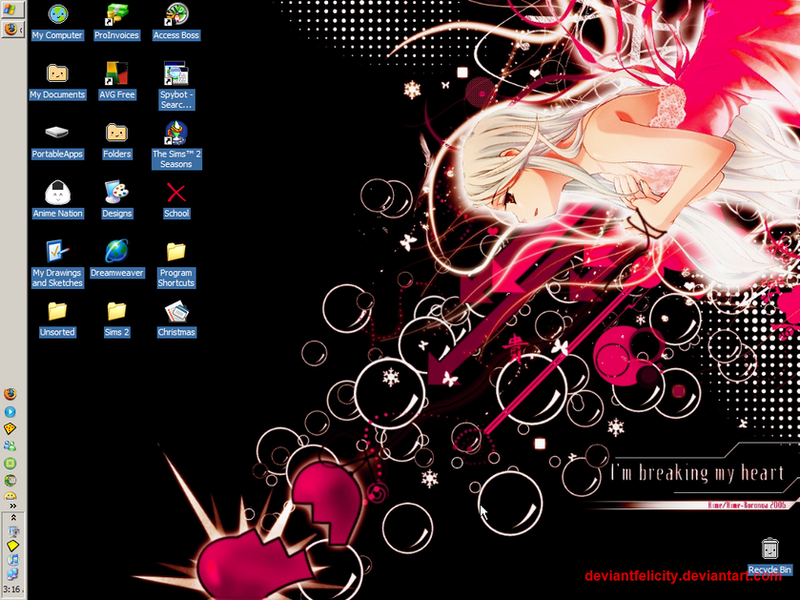
Task: Switch to the Firefox taskbar window button
Action: 12,29
